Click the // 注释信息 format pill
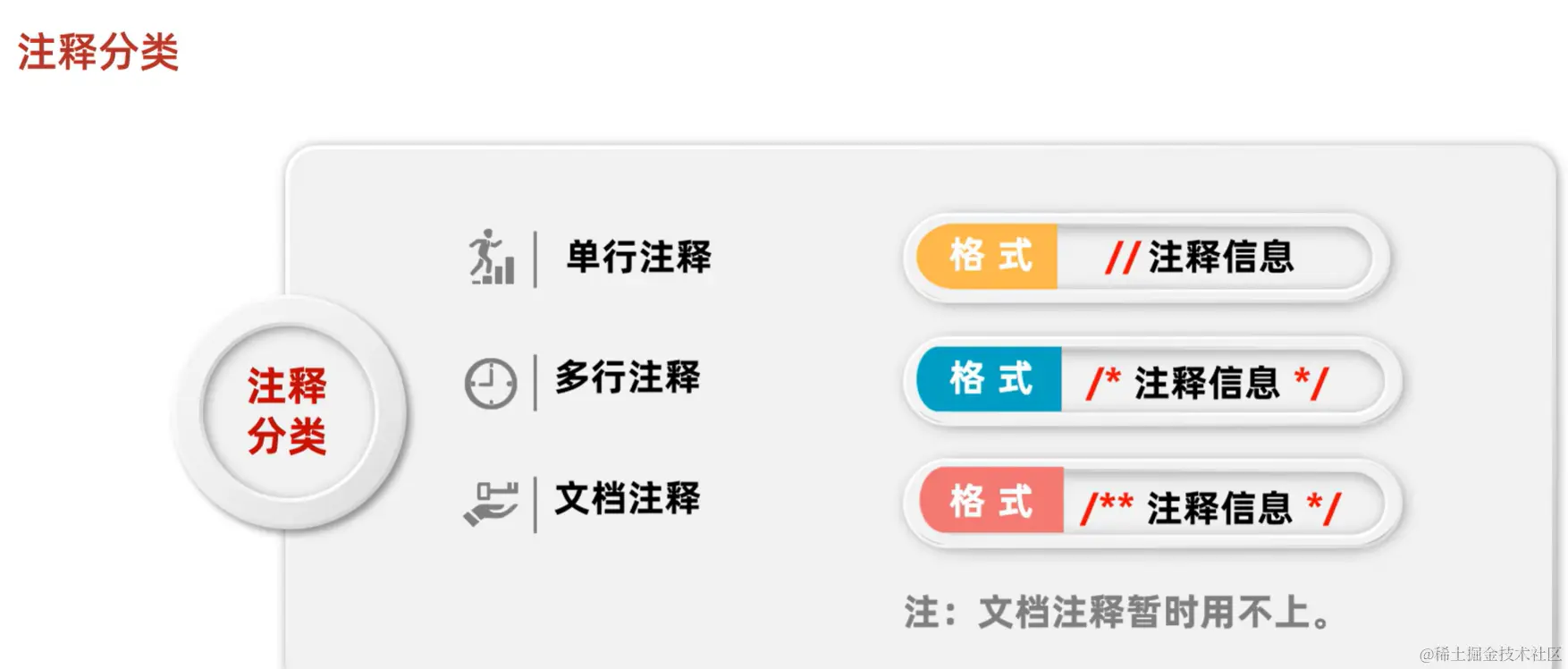 point(1146,258)
